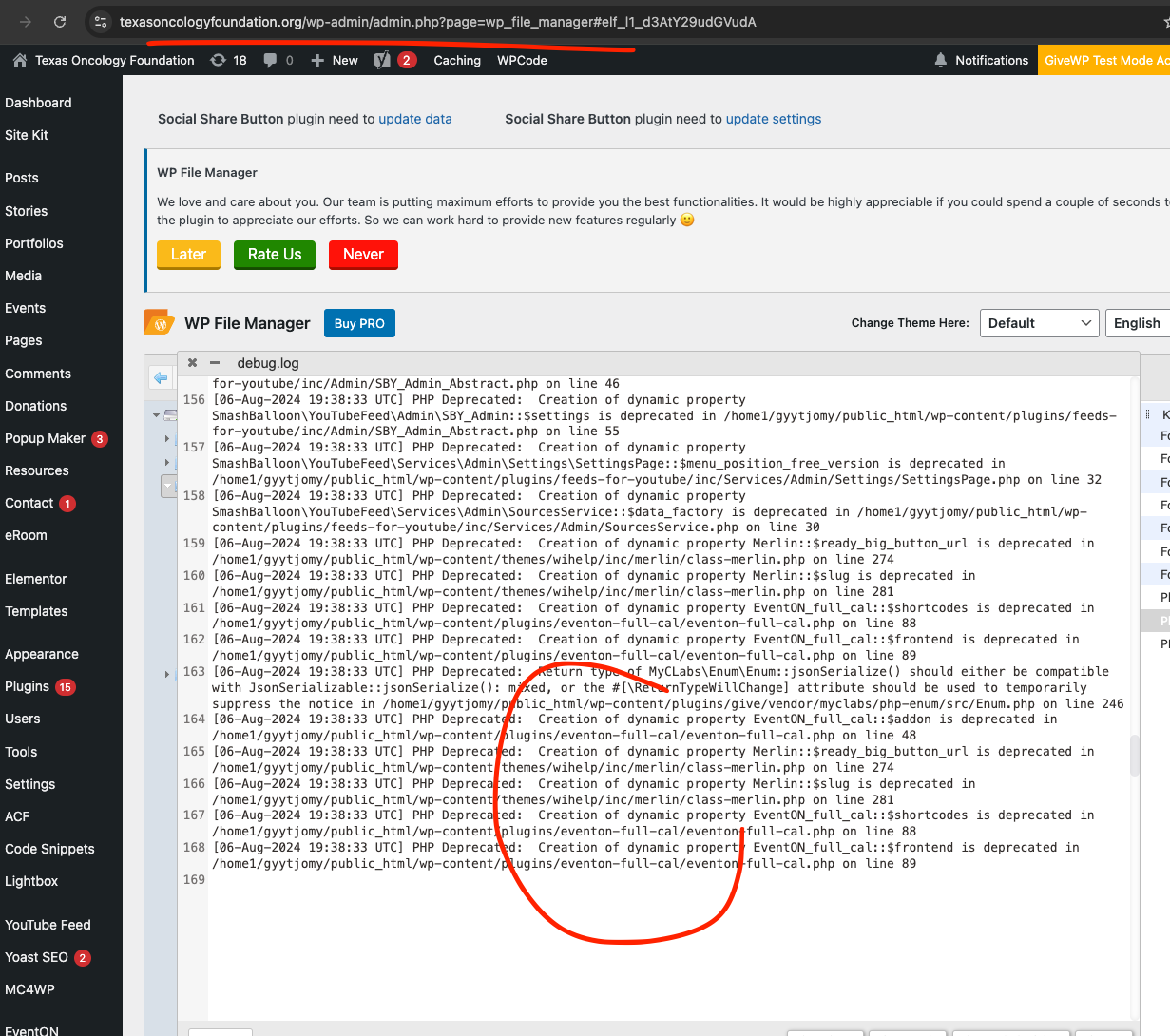Click the yellow Later button
The width and height of the screenshot is (1170, 1036).
[x=188, y=255]
